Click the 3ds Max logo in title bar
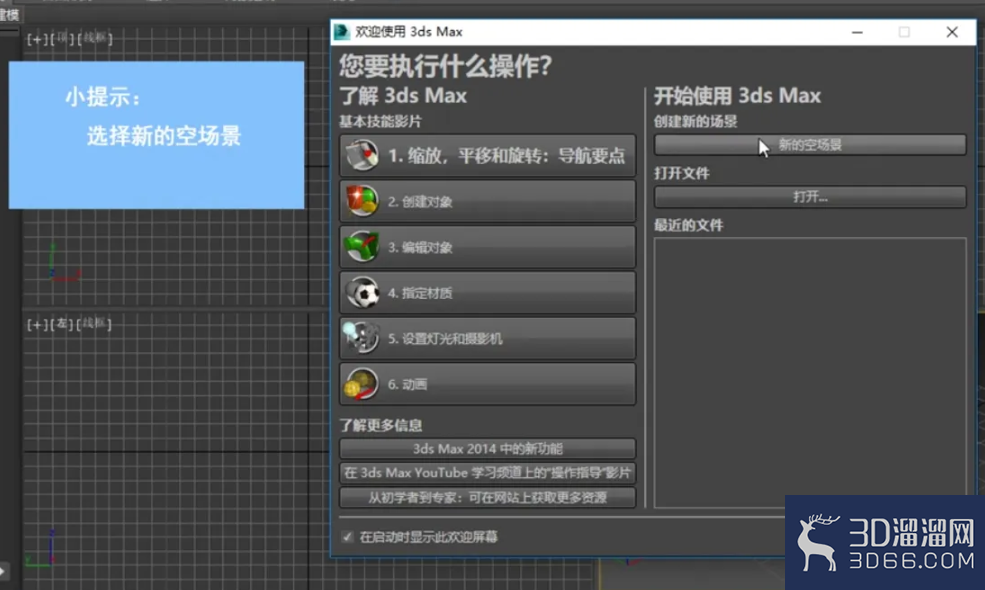 click(x=342, y=31)
